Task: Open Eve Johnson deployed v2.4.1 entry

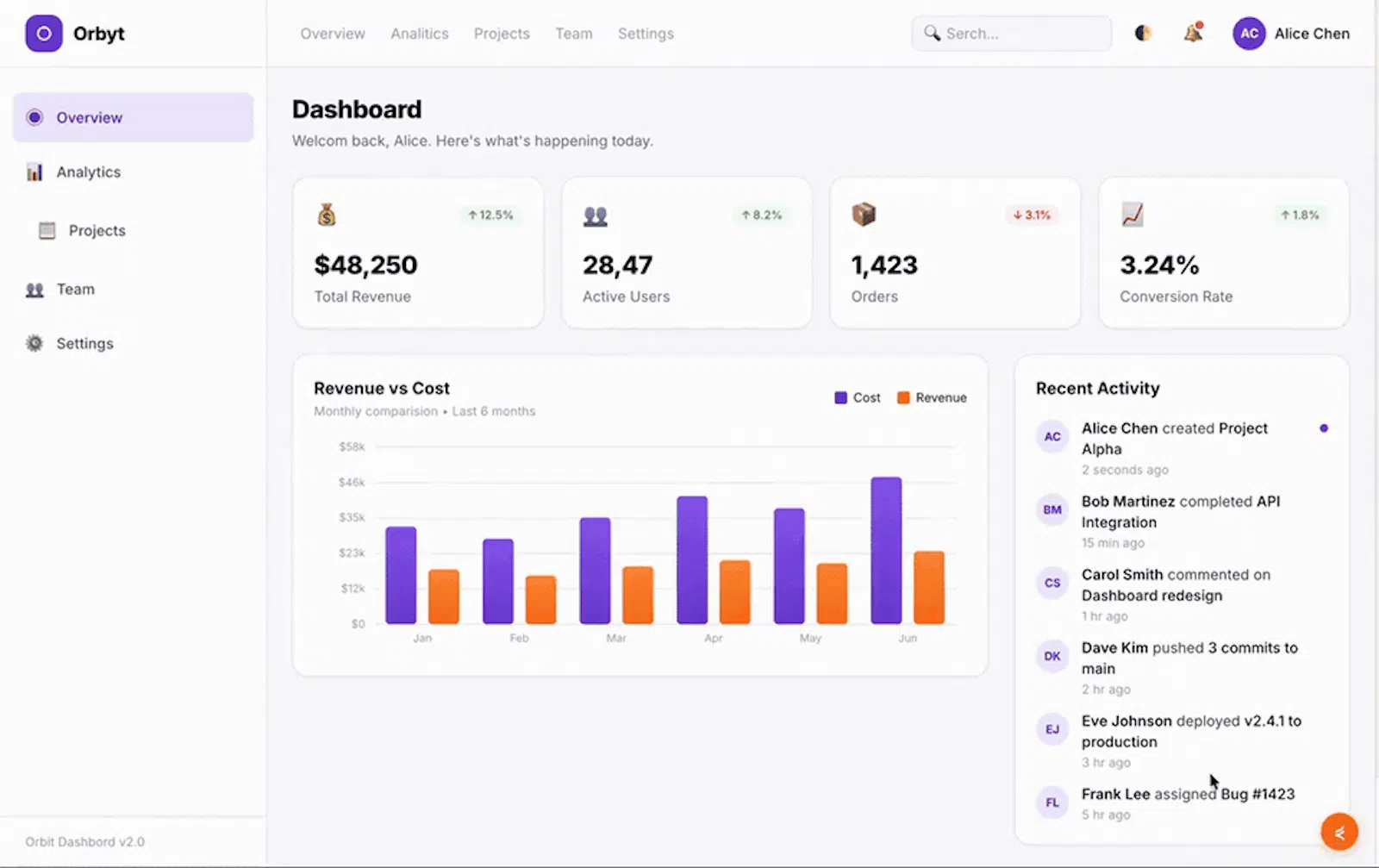Action: (x=1182, y=741)
